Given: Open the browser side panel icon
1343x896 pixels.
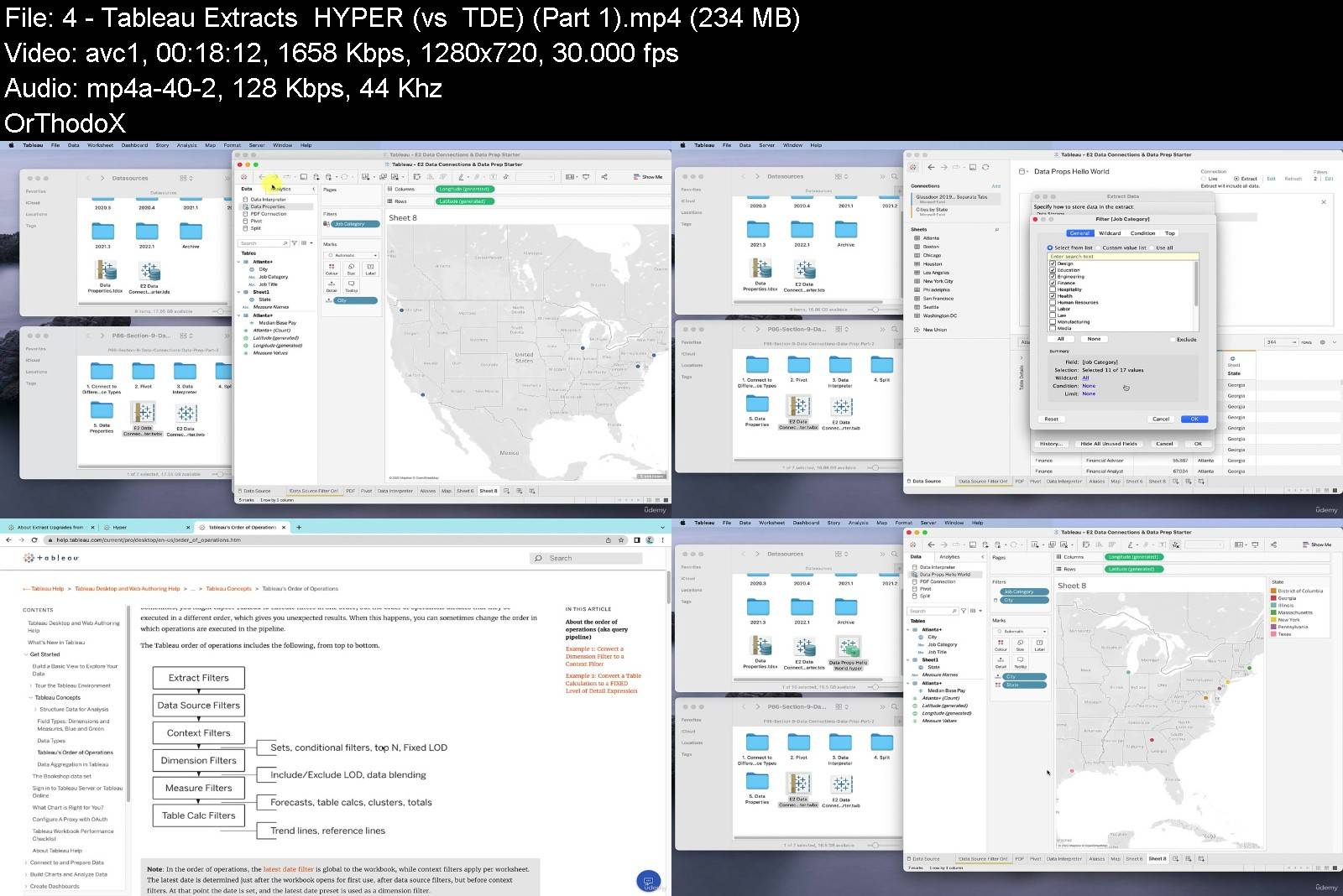Looking at the screenshot, I should click(637, 540).
